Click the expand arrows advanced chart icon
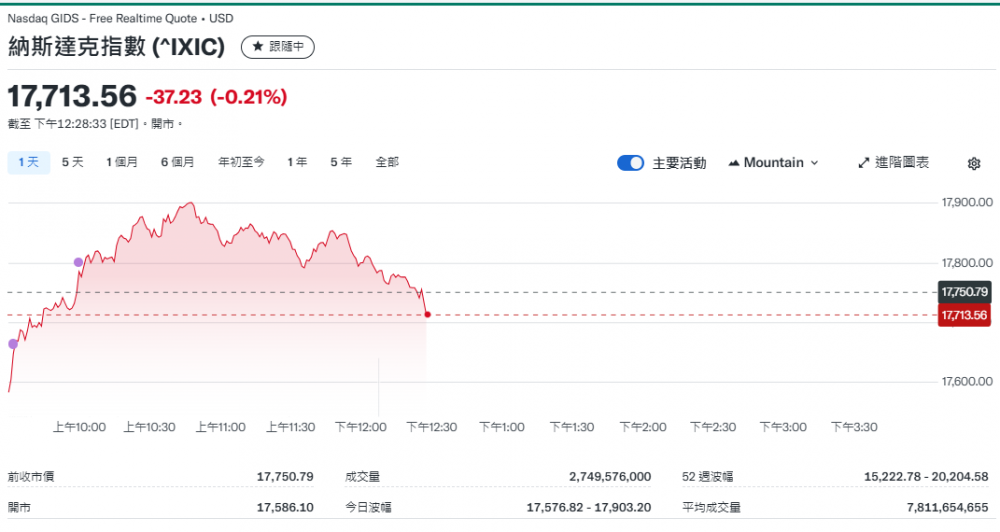Viewport: 1000px width, 532px height. coord(864,163)
